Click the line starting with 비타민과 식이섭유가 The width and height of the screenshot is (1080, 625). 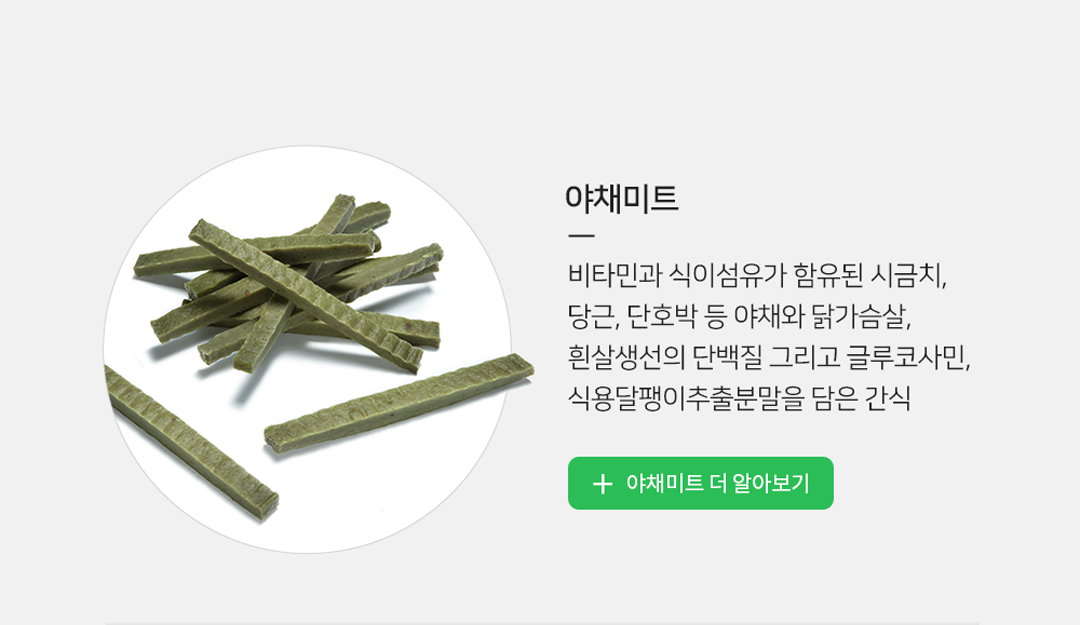pyautogui.click(x=758, y=275)
